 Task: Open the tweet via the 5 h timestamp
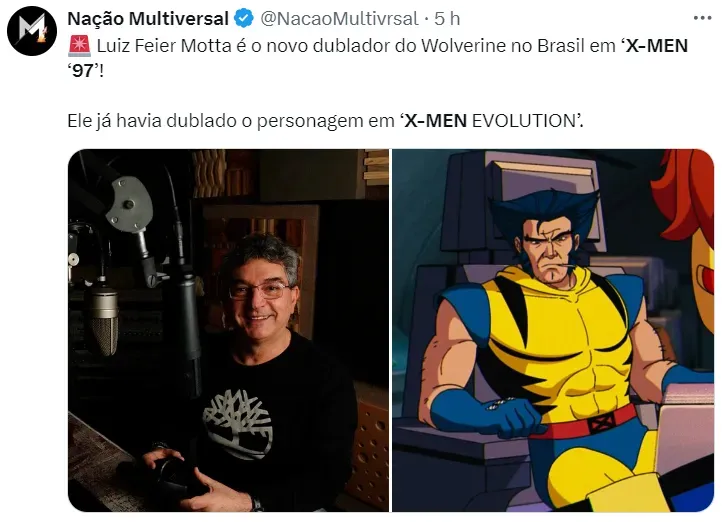(447, 19)
